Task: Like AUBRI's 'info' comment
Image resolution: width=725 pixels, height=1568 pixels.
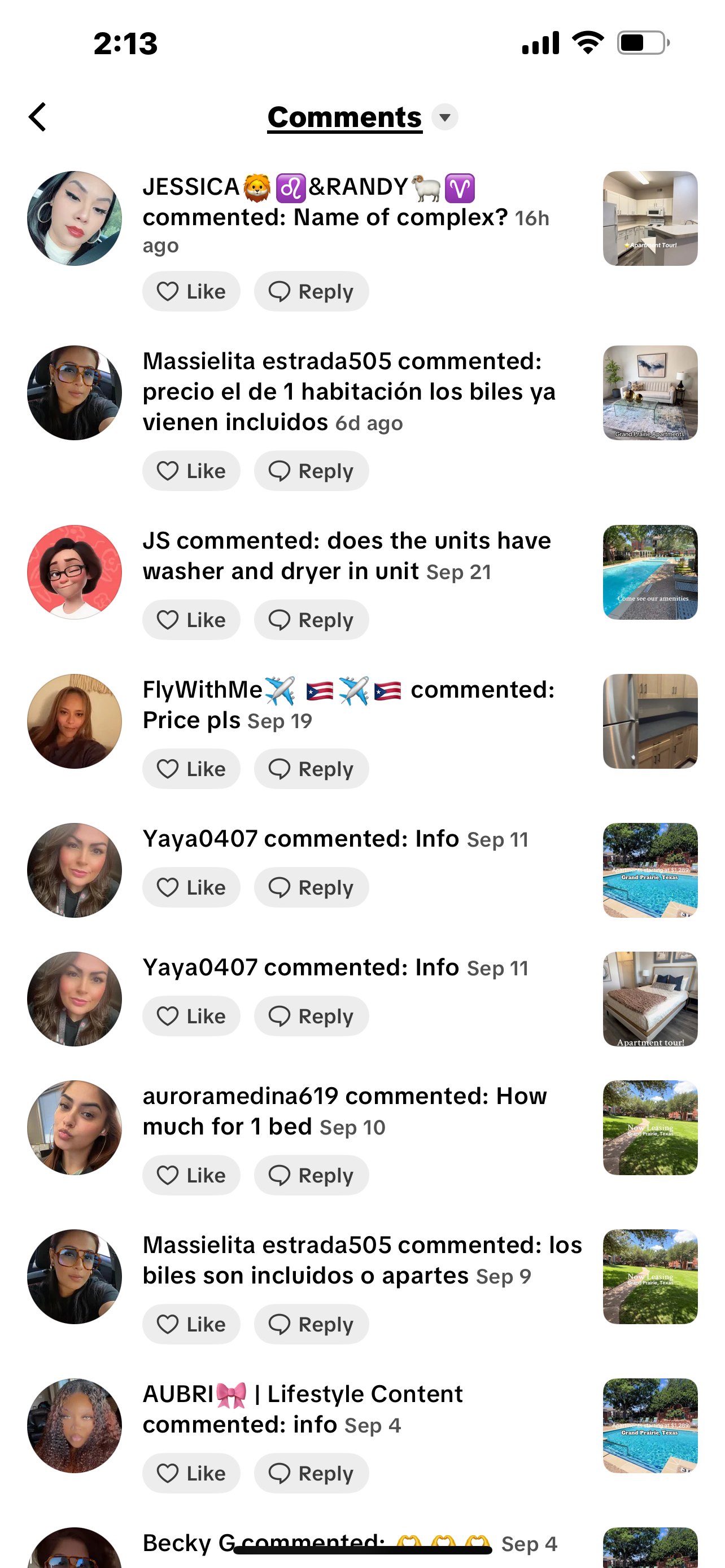Action: coord(191,1473)
